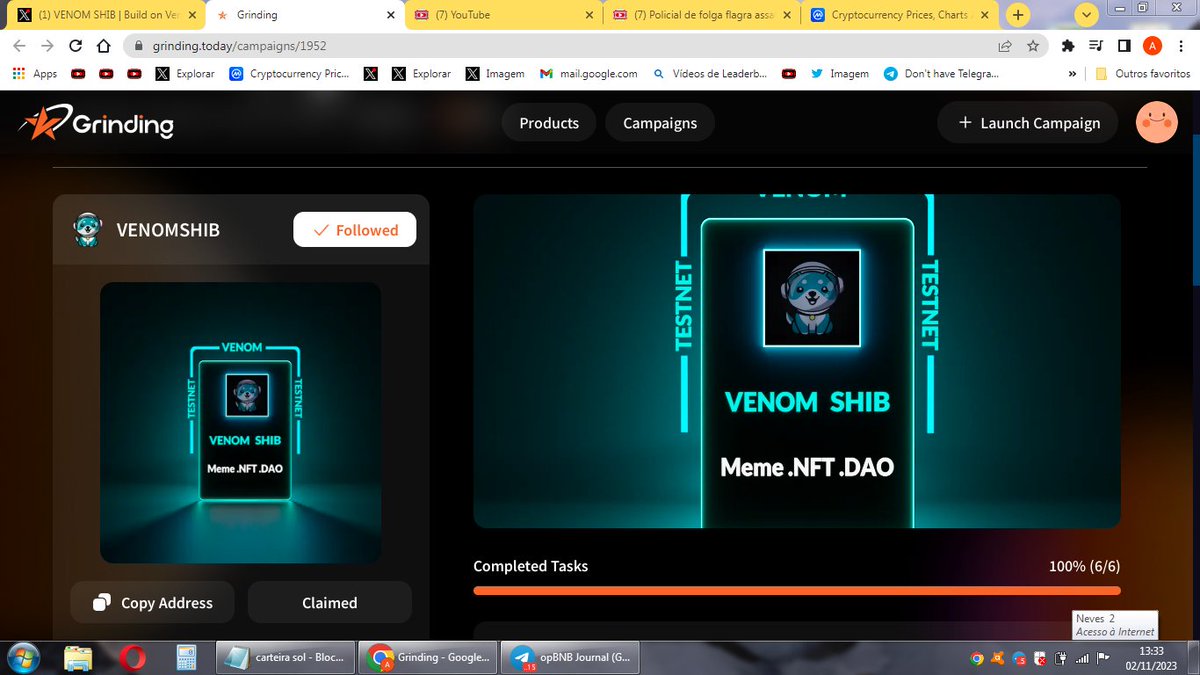
Task: Click the large VENOM SHIB banner image
Action: coord(797,361)
